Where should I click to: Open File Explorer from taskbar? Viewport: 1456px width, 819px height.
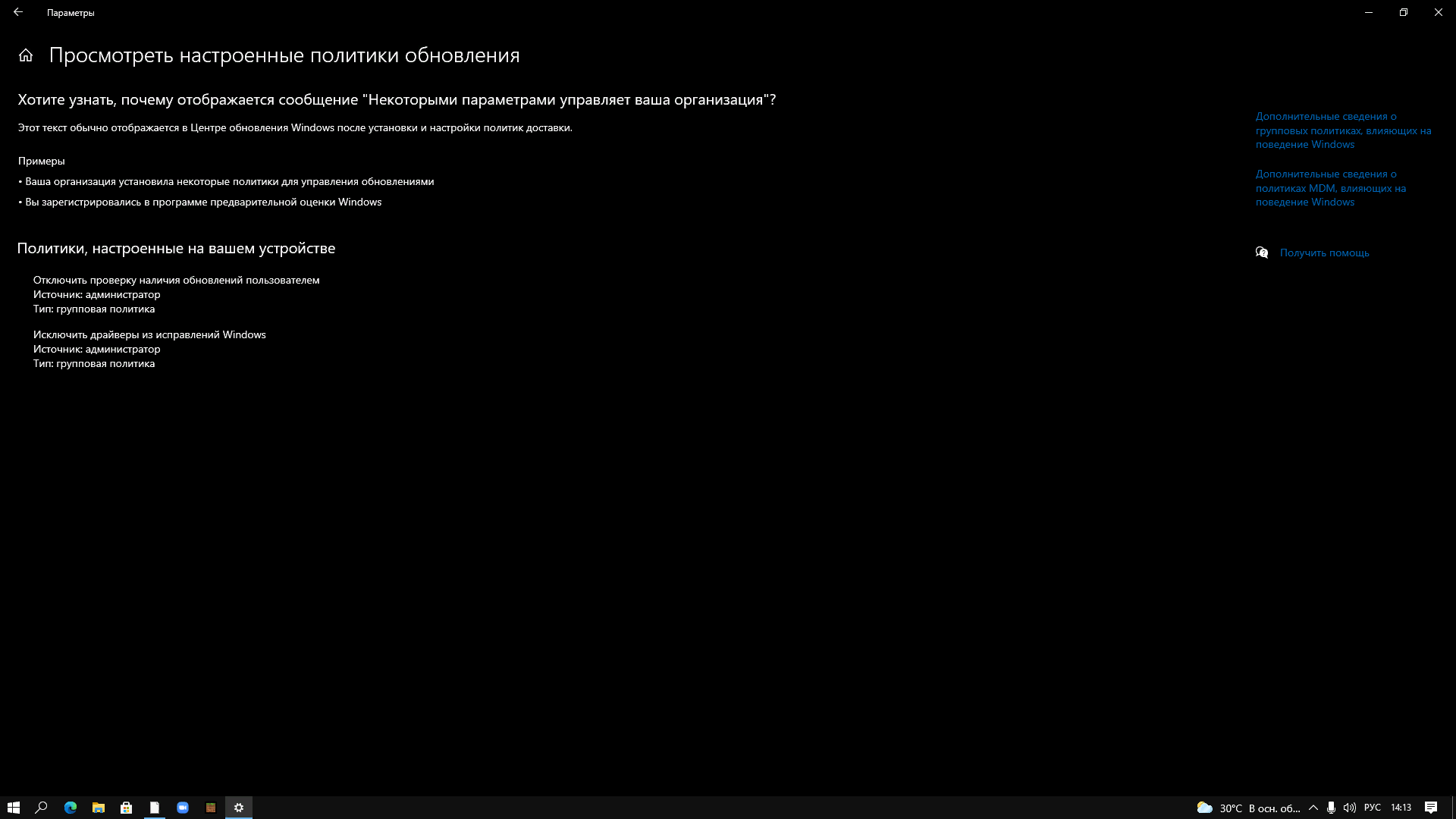pos(98,808)
